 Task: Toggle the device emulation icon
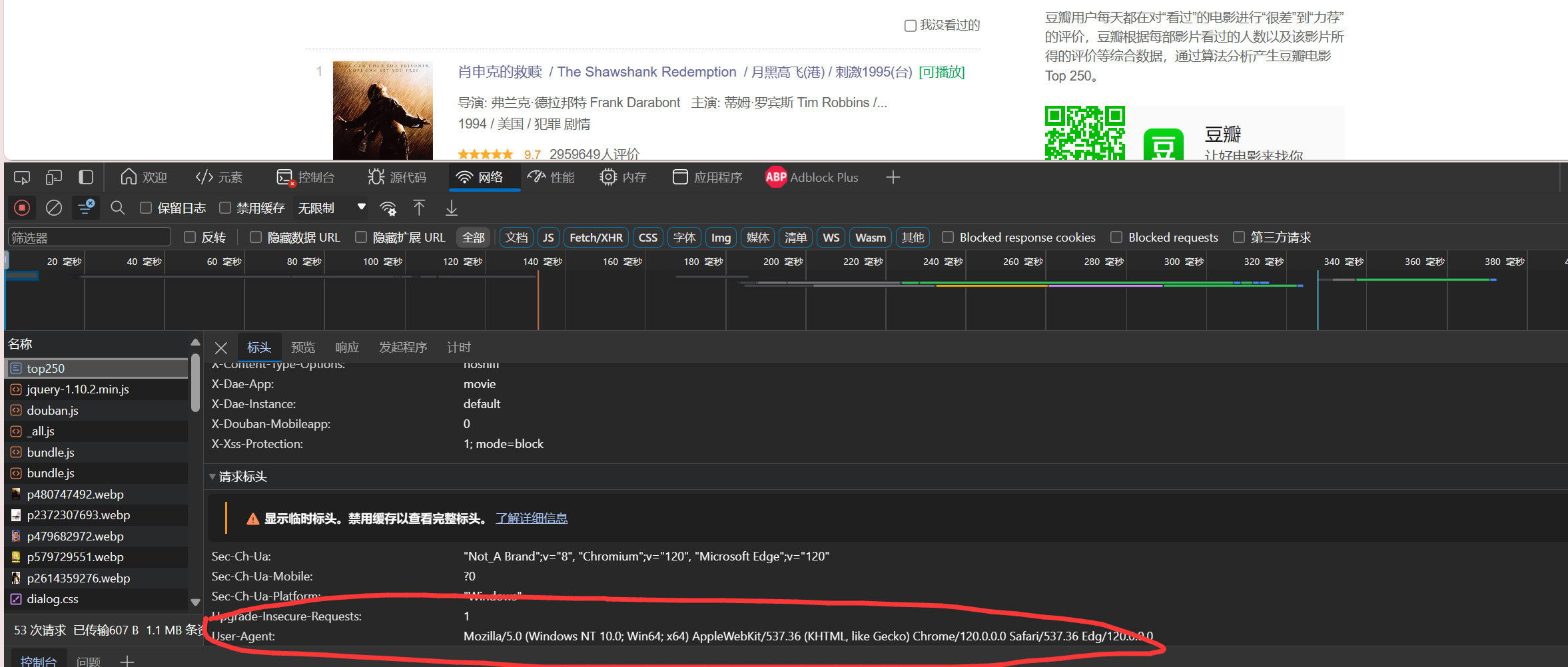click(54, 178)
